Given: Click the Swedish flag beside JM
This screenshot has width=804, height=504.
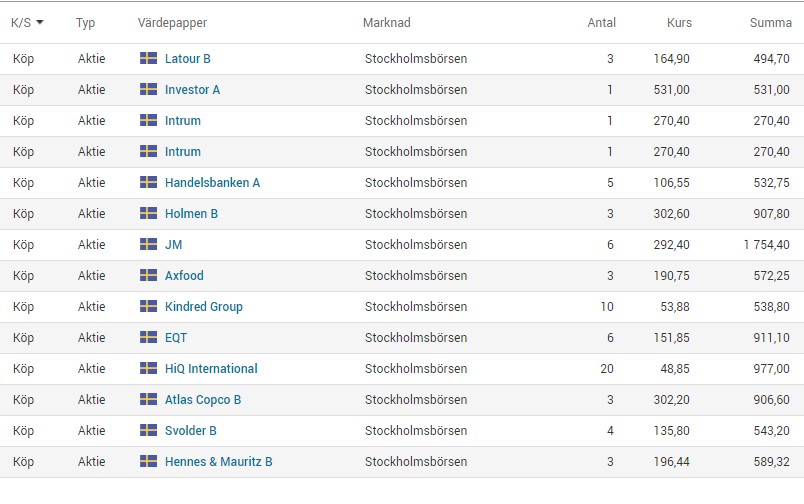Looking at the screenshot, I should [149, 244].
